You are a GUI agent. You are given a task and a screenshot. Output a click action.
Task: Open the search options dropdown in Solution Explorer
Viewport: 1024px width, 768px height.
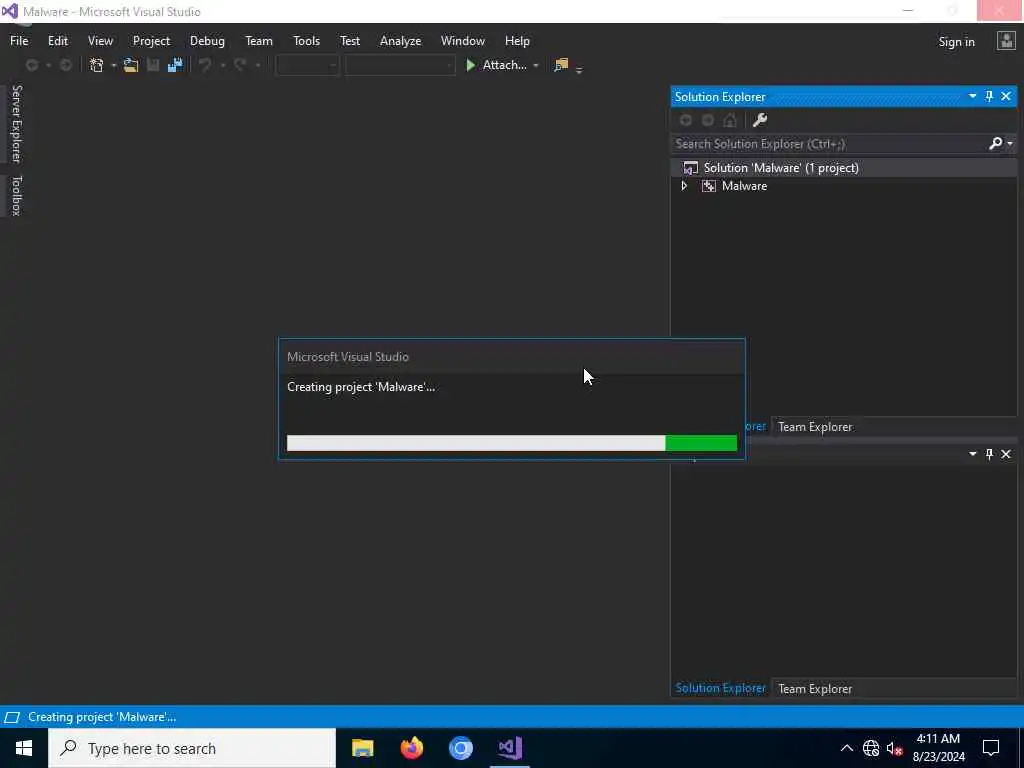tap(1010, 144)
